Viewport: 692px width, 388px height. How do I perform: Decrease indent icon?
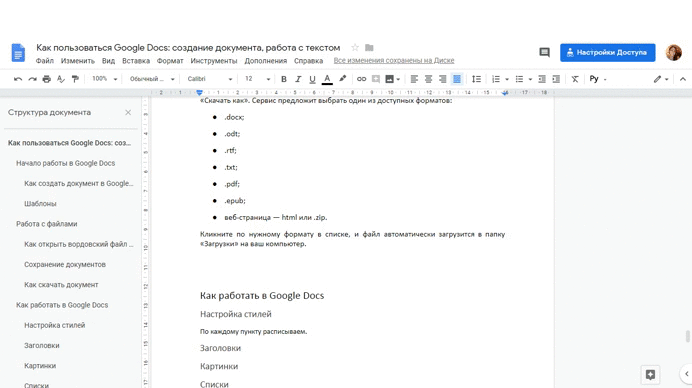(542, 79)
